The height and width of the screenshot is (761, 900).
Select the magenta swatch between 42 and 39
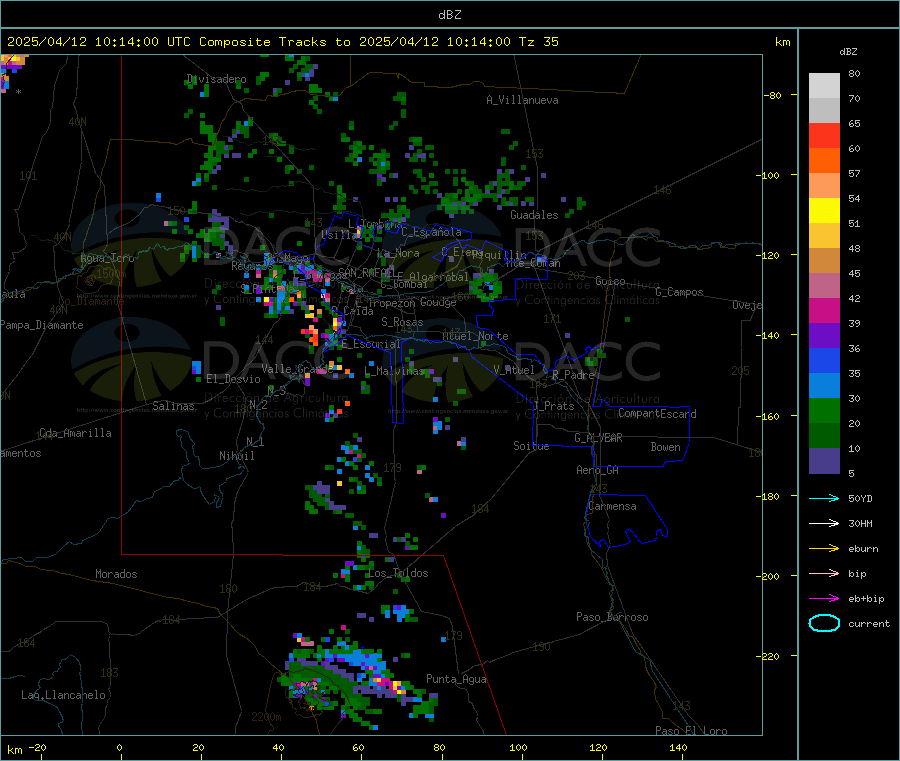point(824,310)
